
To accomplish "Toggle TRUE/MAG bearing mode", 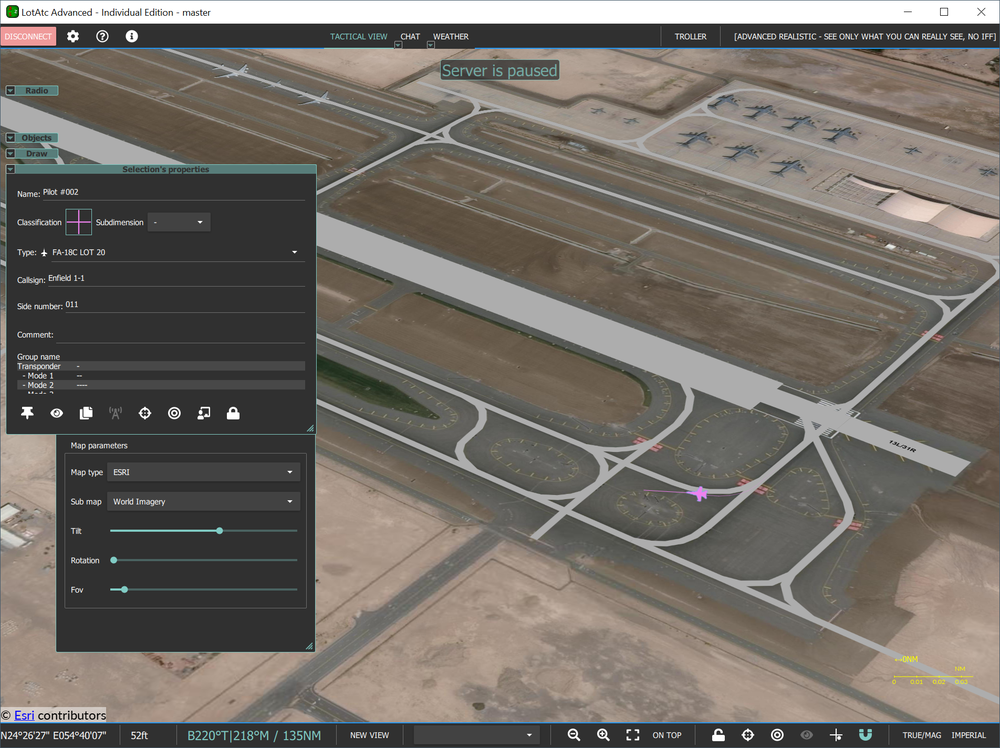I will click(x=922, y=735).
